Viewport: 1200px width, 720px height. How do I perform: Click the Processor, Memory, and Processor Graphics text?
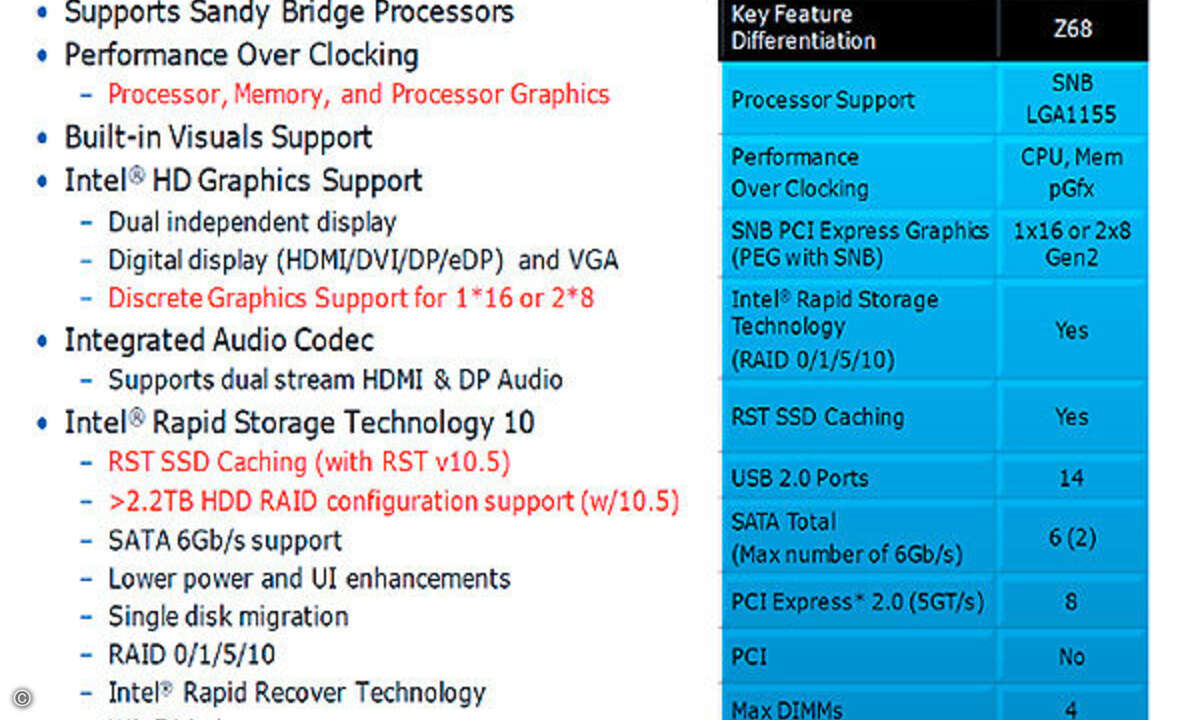click(x=358, y=95)
